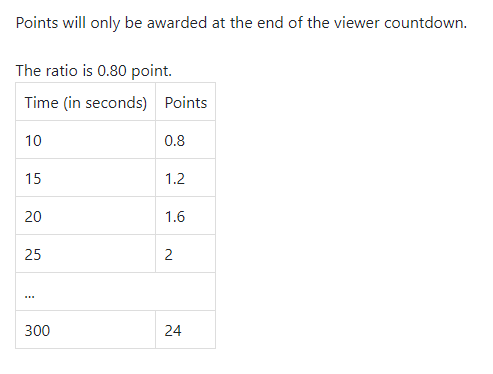Select the 0.8 points cell
Viewport: 493px width, 374px height.
(x=185, y=140)
